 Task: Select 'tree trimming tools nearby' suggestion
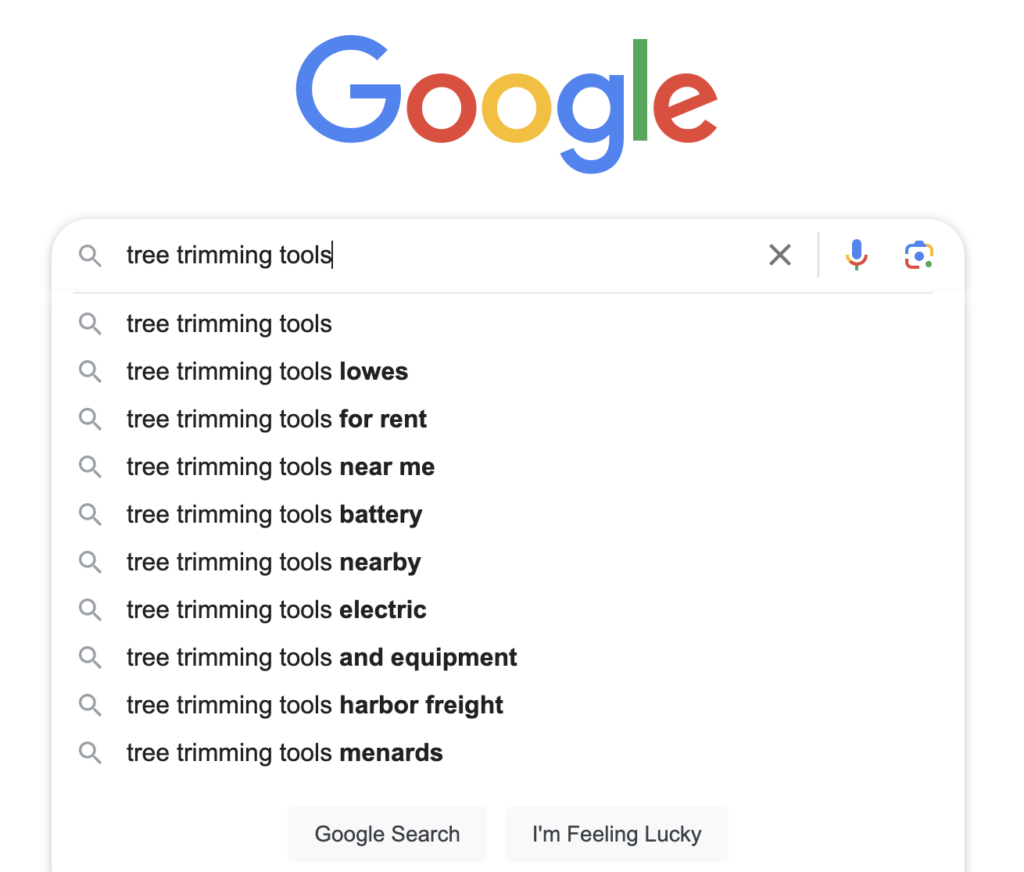tap(273, 562)
